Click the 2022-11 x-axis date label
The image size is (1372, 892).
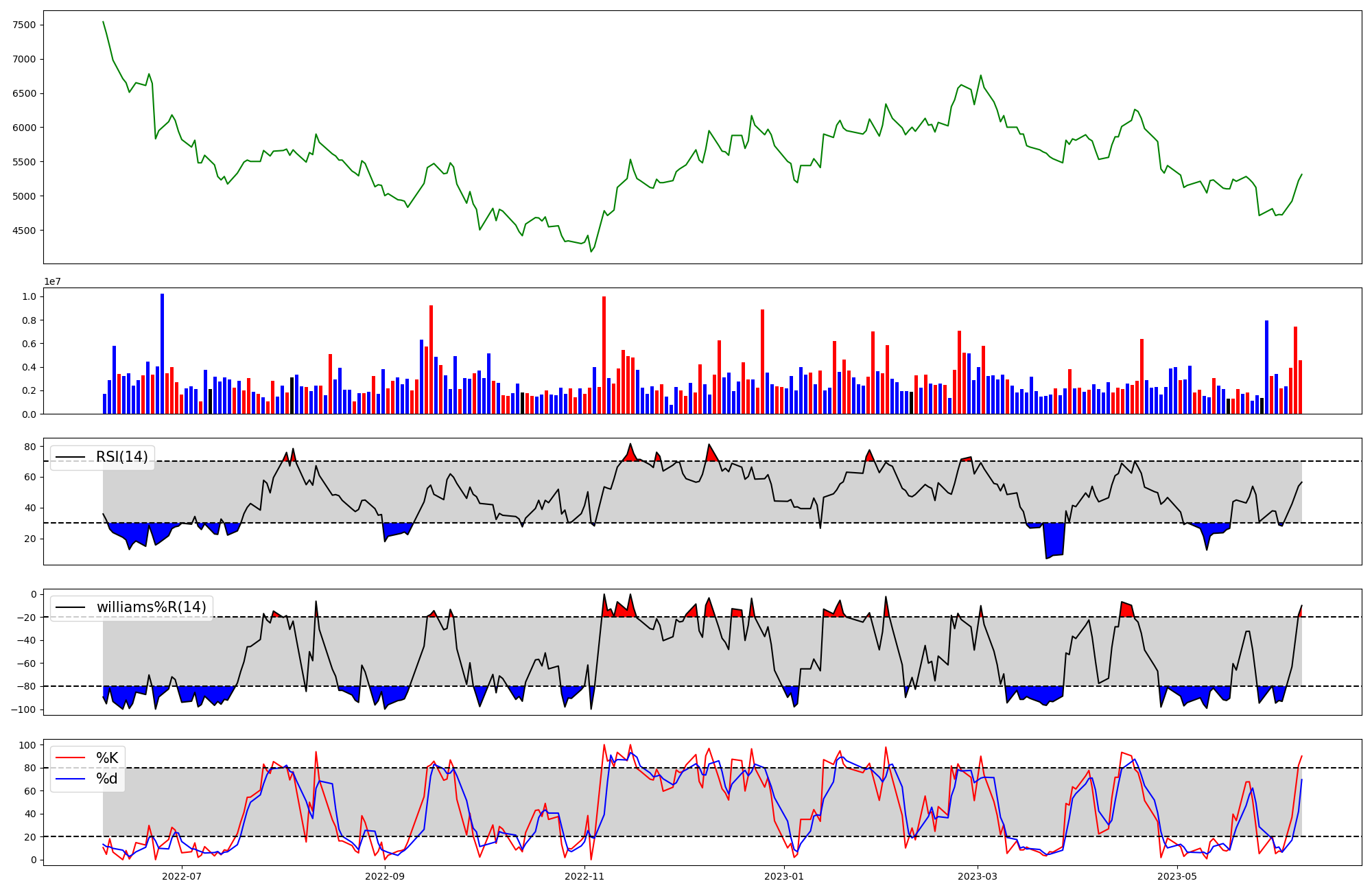(584, 876)
